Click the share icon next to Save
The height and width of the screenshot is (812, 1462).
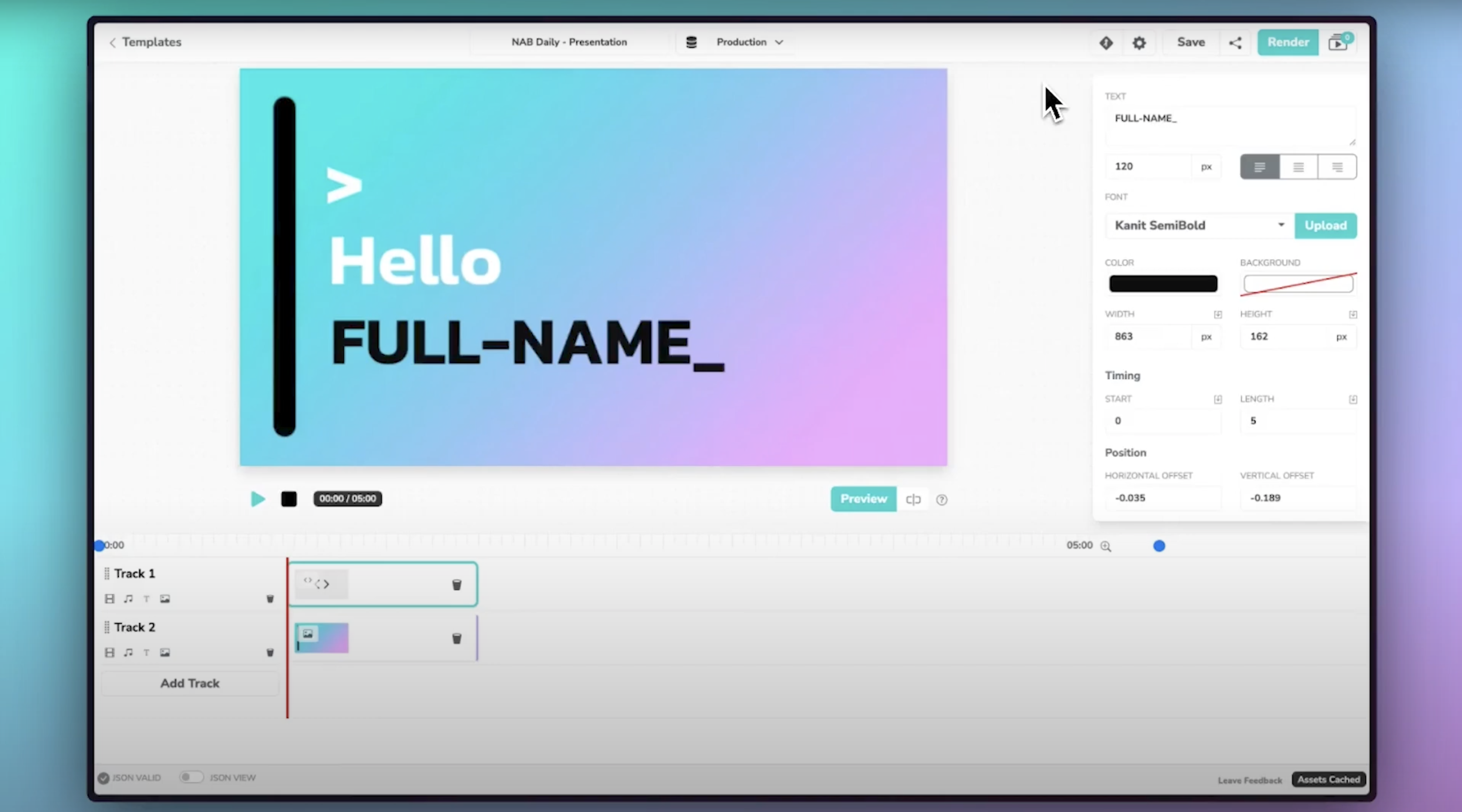(1235, 43)
